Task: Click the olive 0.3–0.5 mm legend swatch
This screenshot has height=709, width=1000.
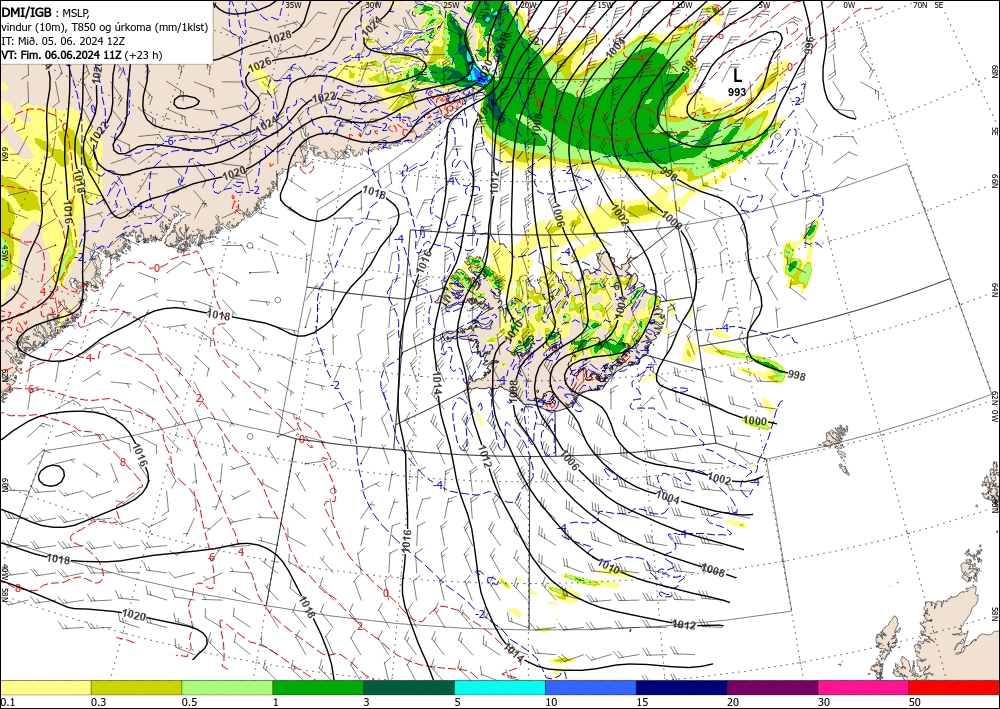Action: pyautogui.click(x=136, y=688)
